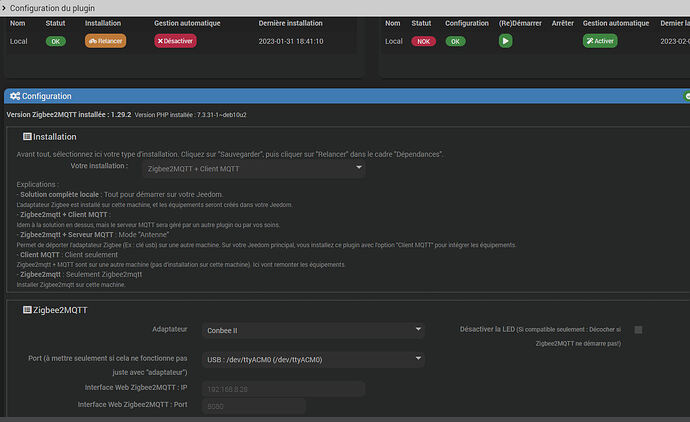This screenshot has width=690, height=422.
Task: Click the green OK Configuration badge in daemon panel
Action: 455,41
